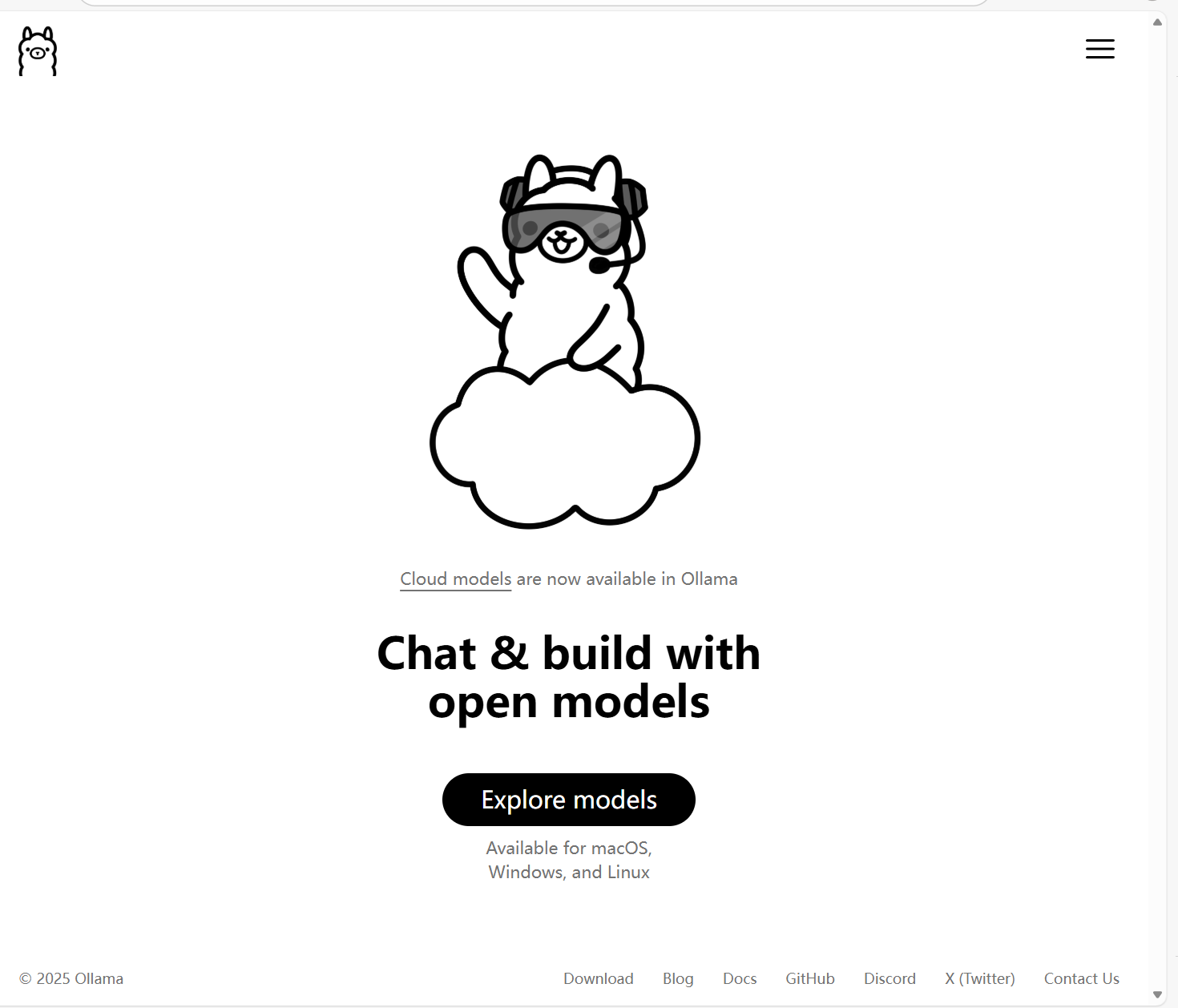Screen dimensions: 1178x1008
Task: Open Docs from the footer
Action: pos(740,978)
